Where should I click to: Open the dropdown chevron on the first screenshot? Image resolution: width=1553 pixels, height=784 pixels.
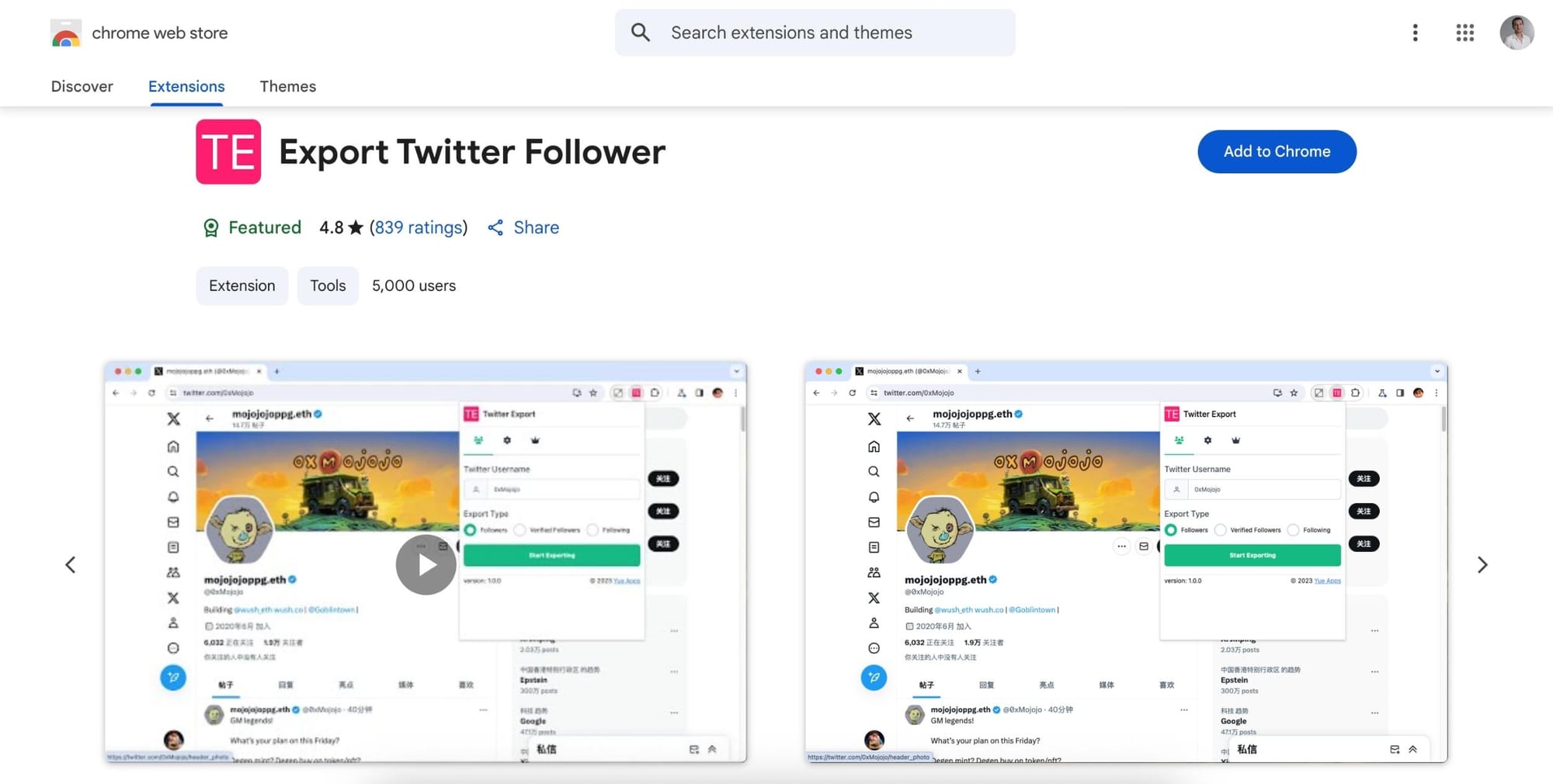tap(736, 371)
